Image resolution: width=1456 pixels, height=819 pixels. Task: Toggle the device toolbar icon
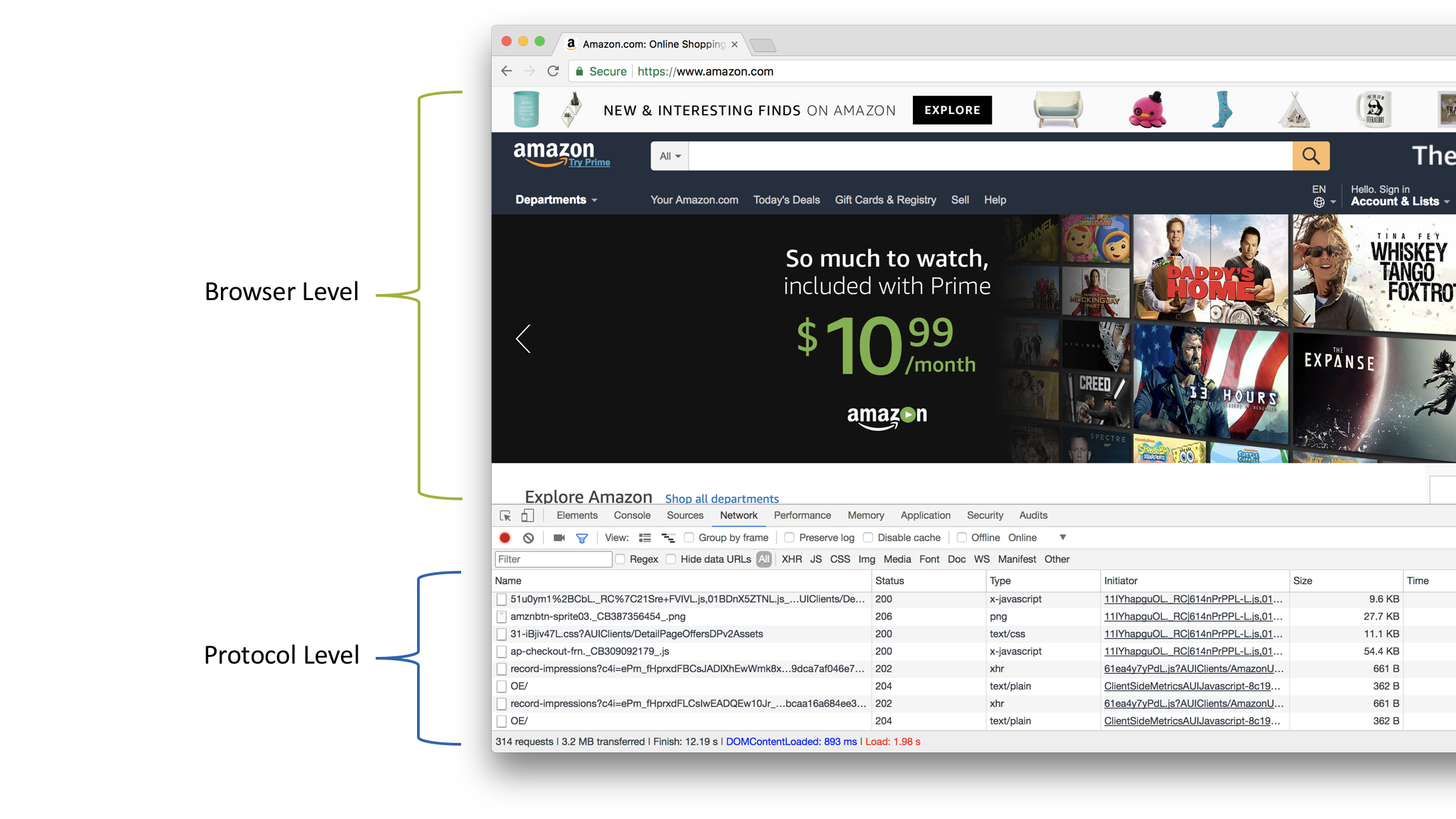[528, 516]
